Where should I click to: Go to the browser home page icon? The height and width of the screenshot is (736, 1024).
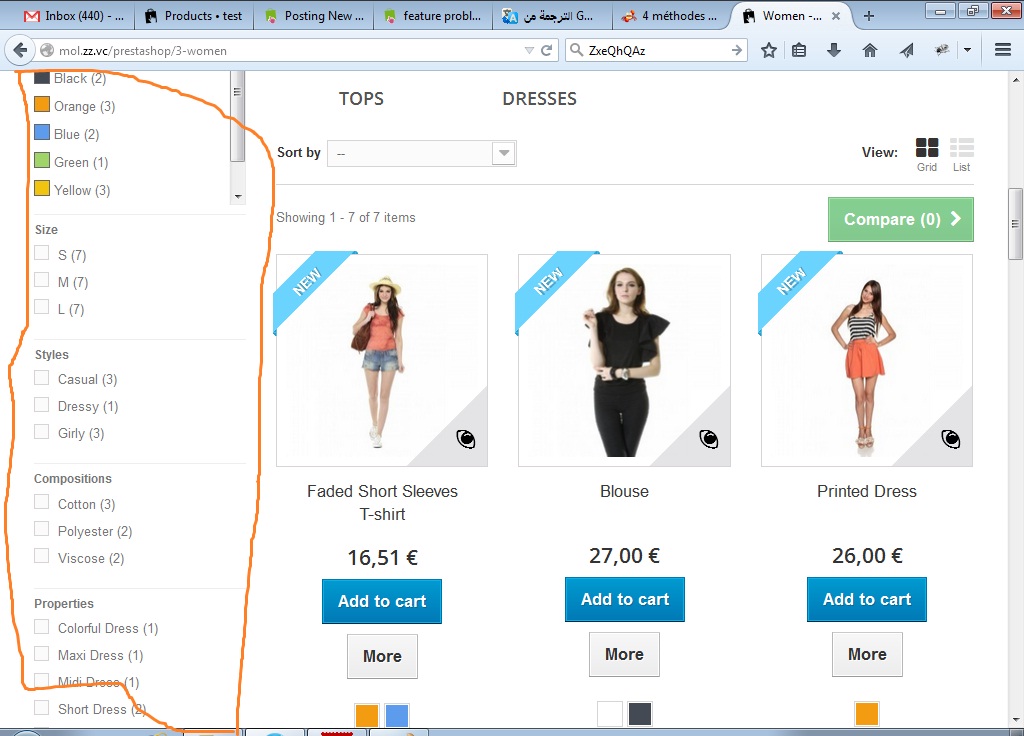pos(870,50)
